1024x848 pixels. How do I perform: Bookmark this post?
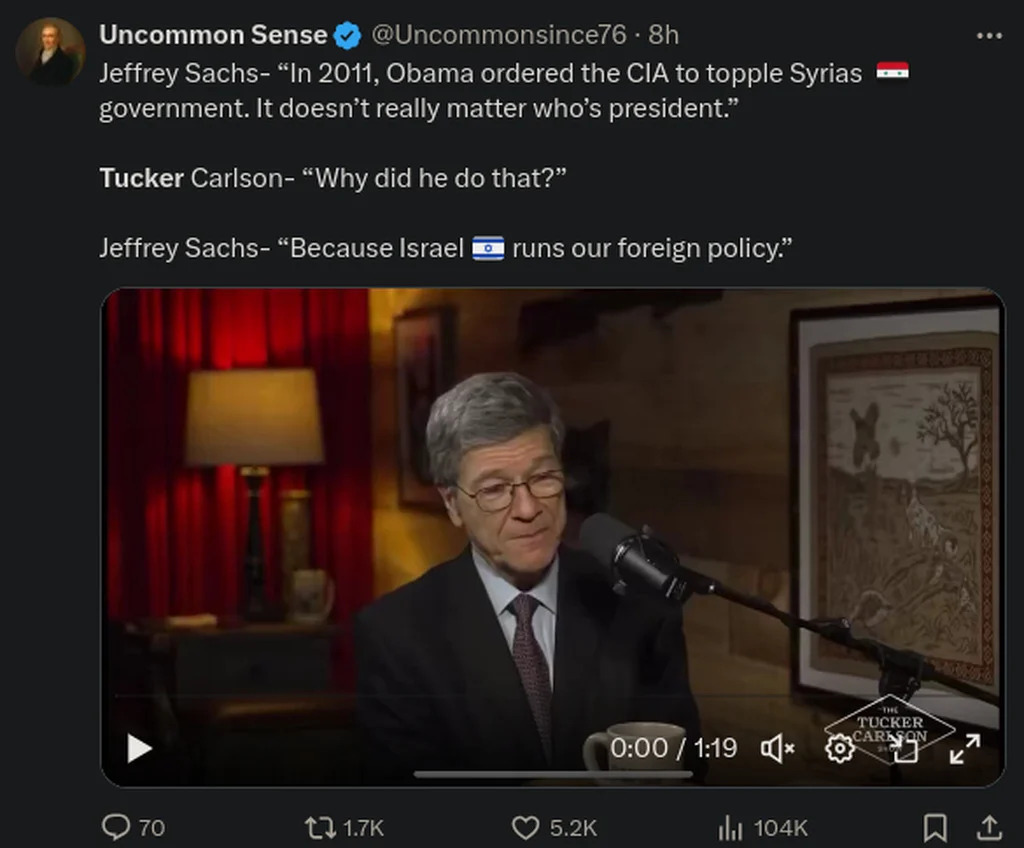pyautogui.click(x=935, y=827)
